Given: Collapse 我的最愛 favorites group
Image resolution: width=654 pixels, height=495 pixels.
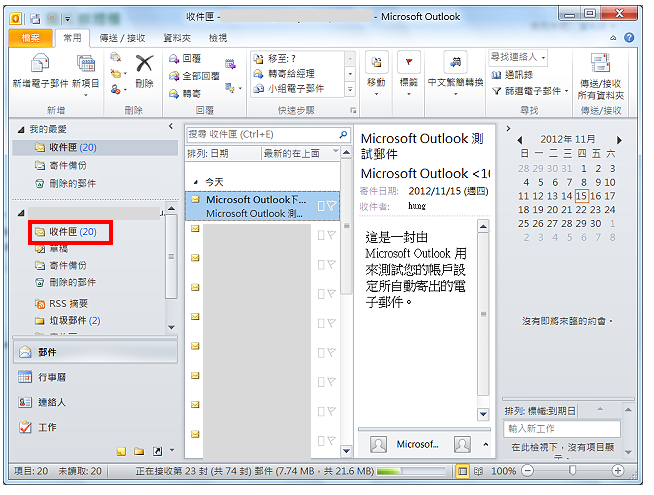Looking at the screenshot, I should (21, 130).
